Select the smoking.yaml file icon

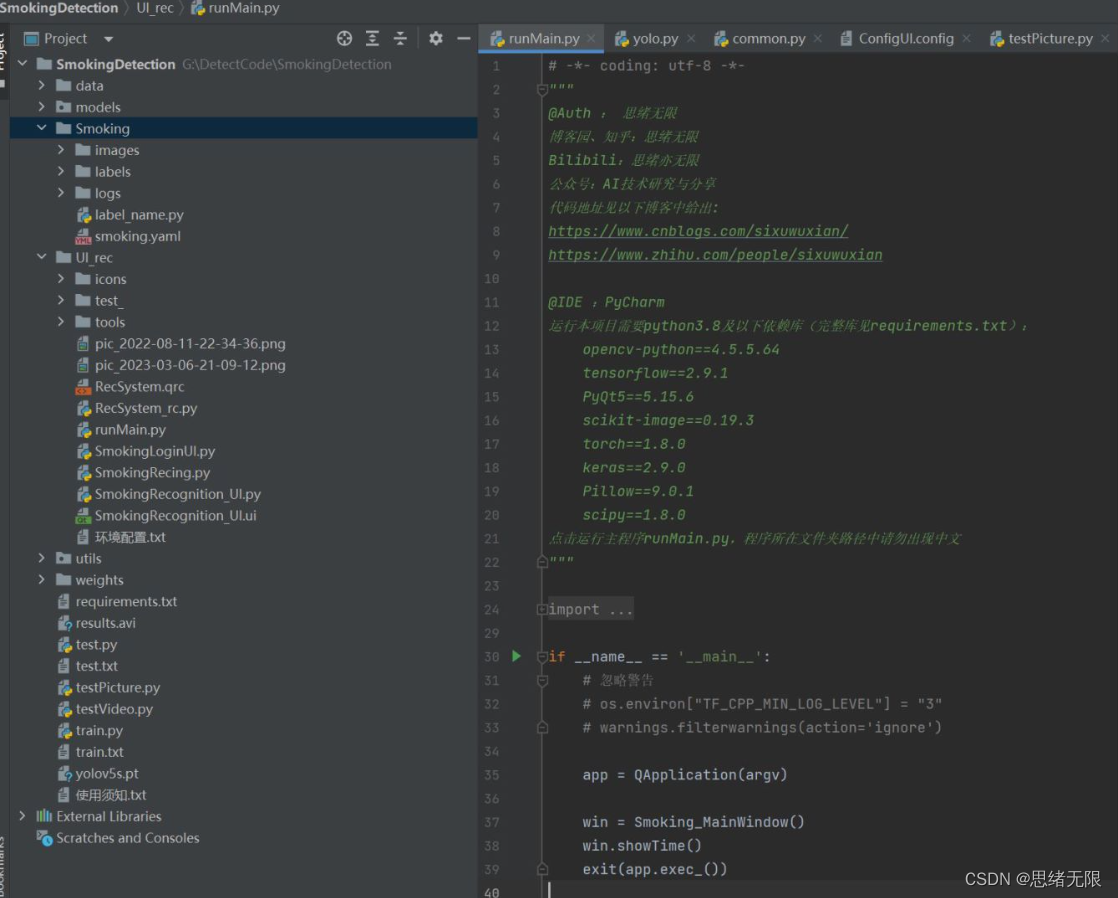[x=83, y=237]
